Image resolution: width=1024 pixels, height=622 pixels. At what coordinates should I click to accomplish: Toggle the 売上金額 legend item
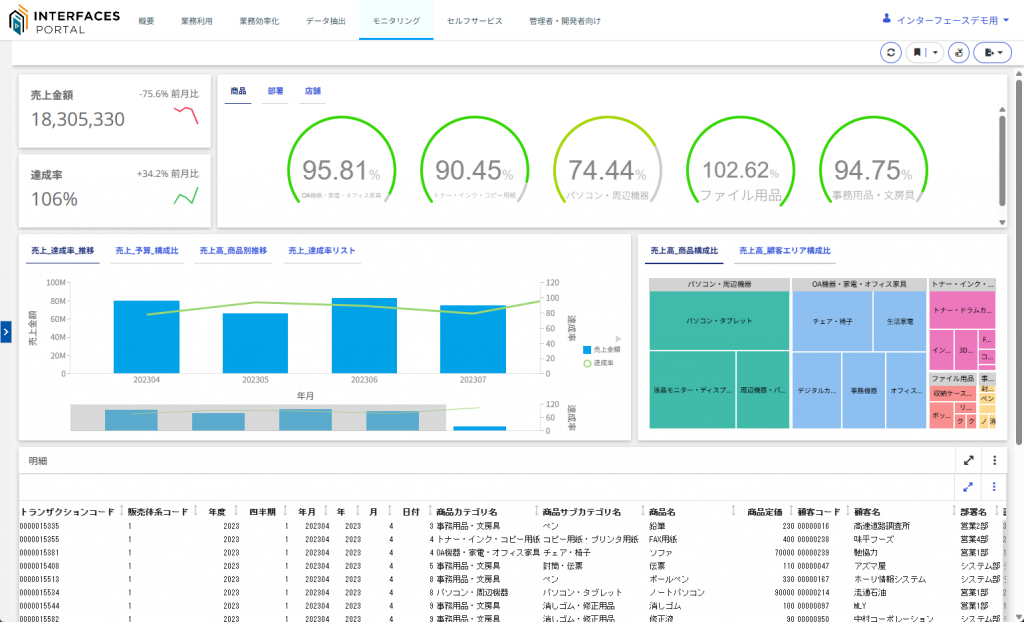tap(601, 350)
